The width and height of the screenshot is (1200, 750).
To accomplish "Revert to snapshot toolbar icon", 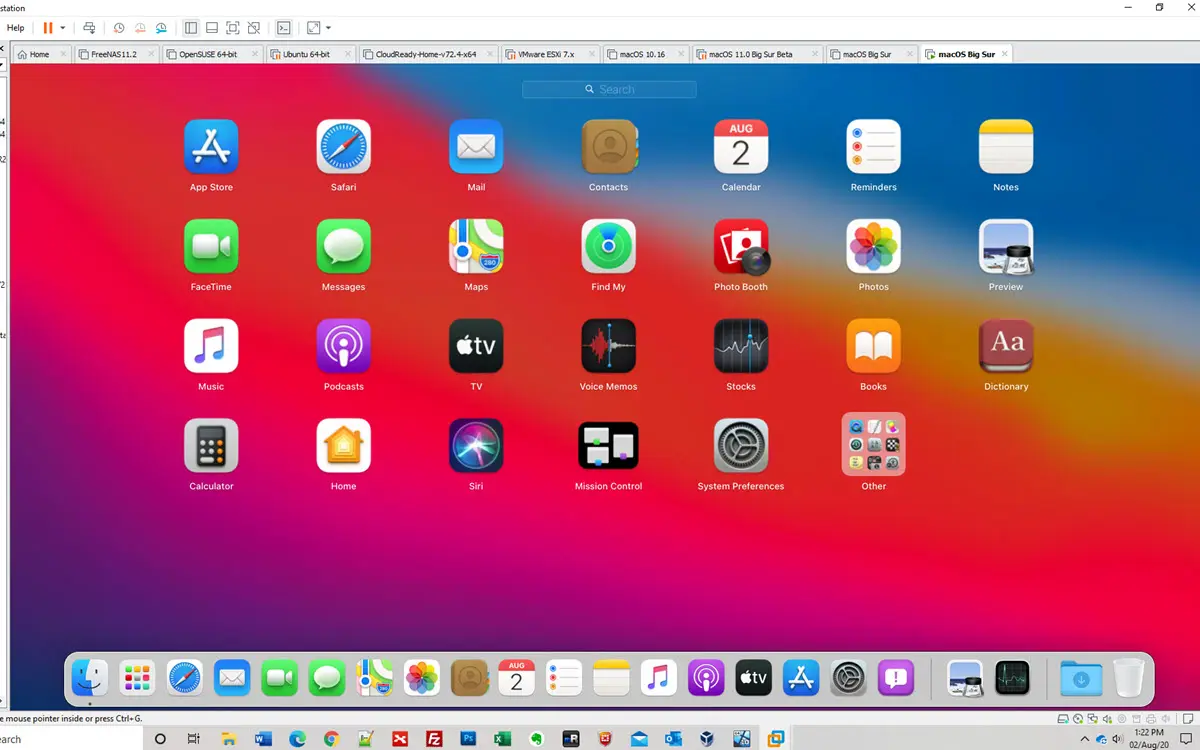I will click(140, 28).
